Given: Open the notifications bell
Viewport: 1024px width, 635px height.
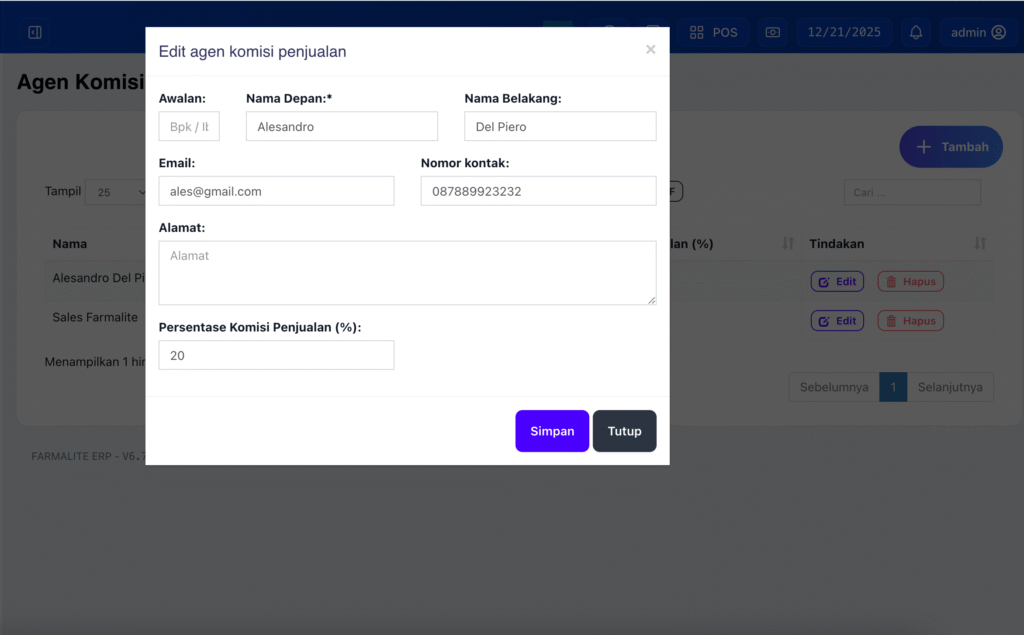Looking at the screenshot, I should (x=916, y=32).
